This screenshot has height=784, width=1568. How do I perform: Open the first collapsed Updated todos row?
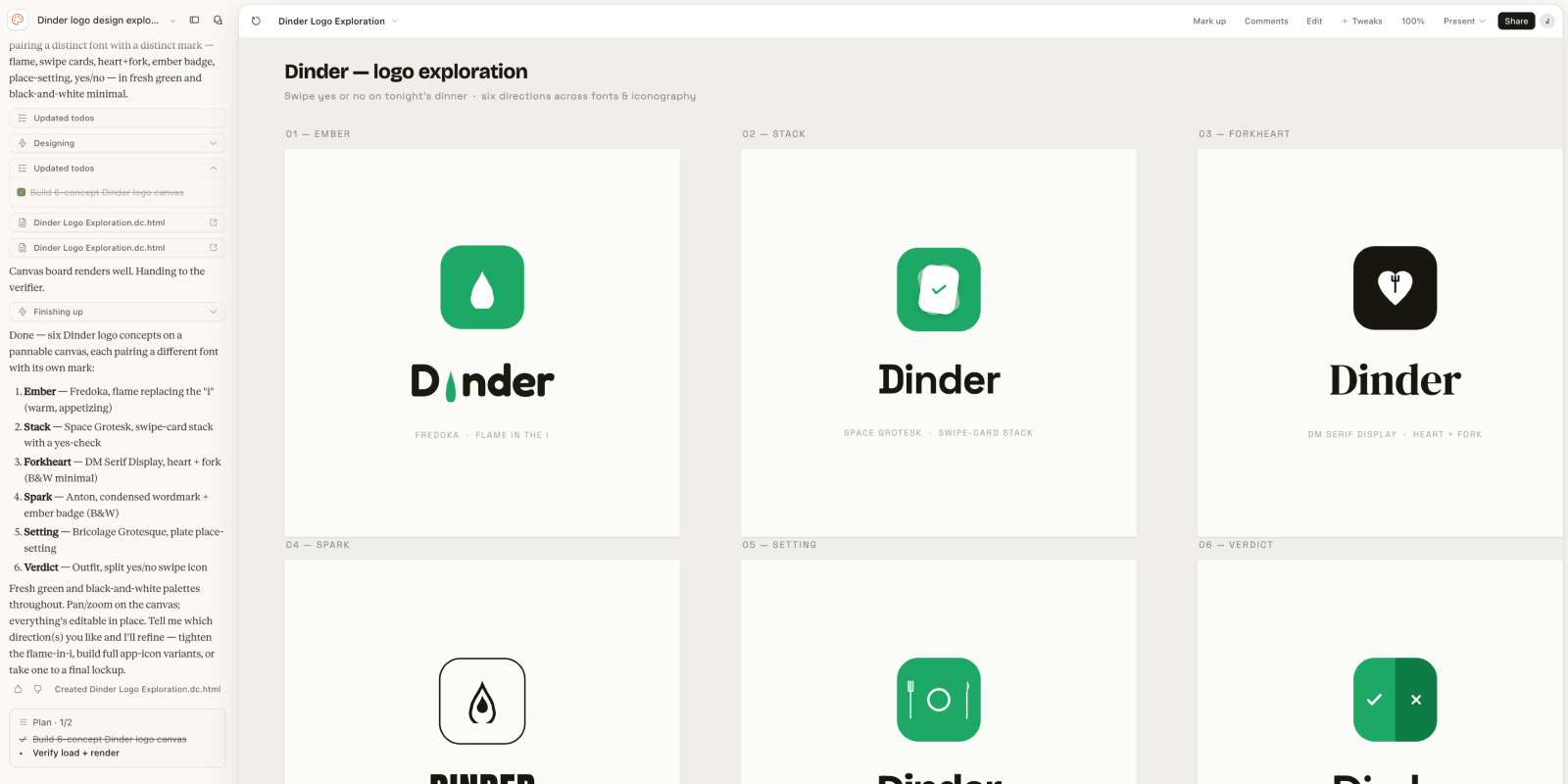point(118,118)
